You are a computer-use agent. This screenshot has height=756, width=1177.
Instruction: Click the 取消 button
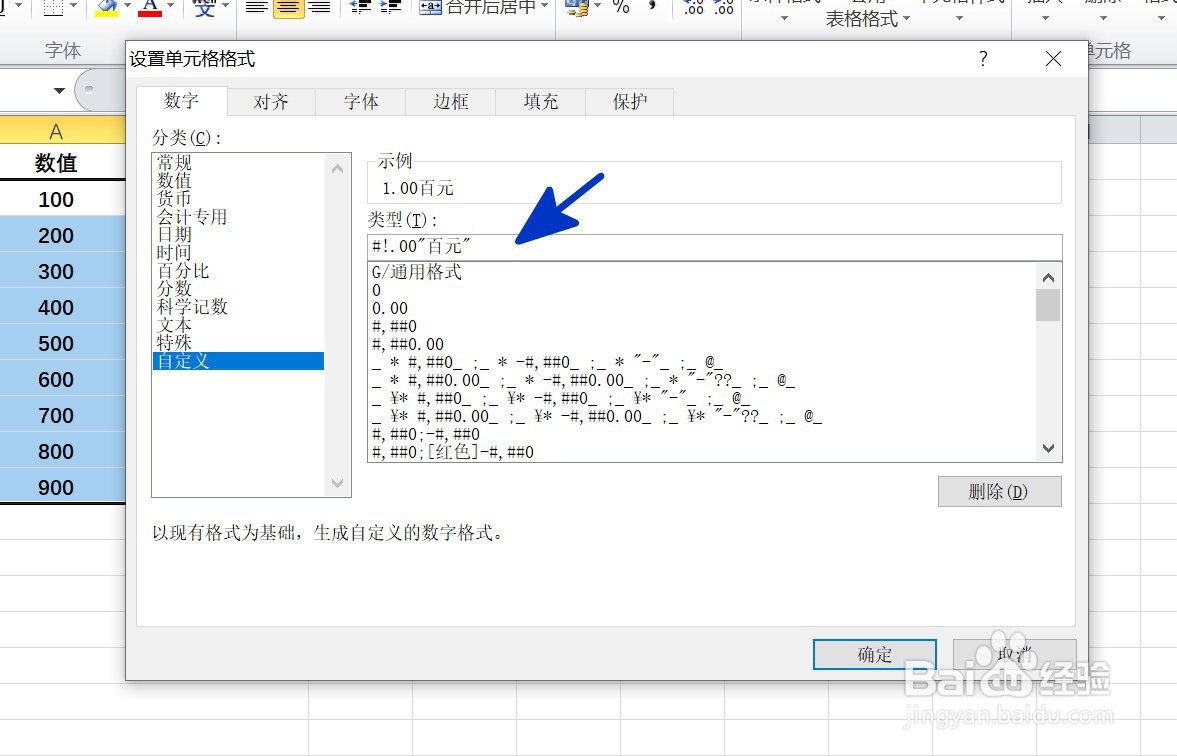(x=1015, y=655)
